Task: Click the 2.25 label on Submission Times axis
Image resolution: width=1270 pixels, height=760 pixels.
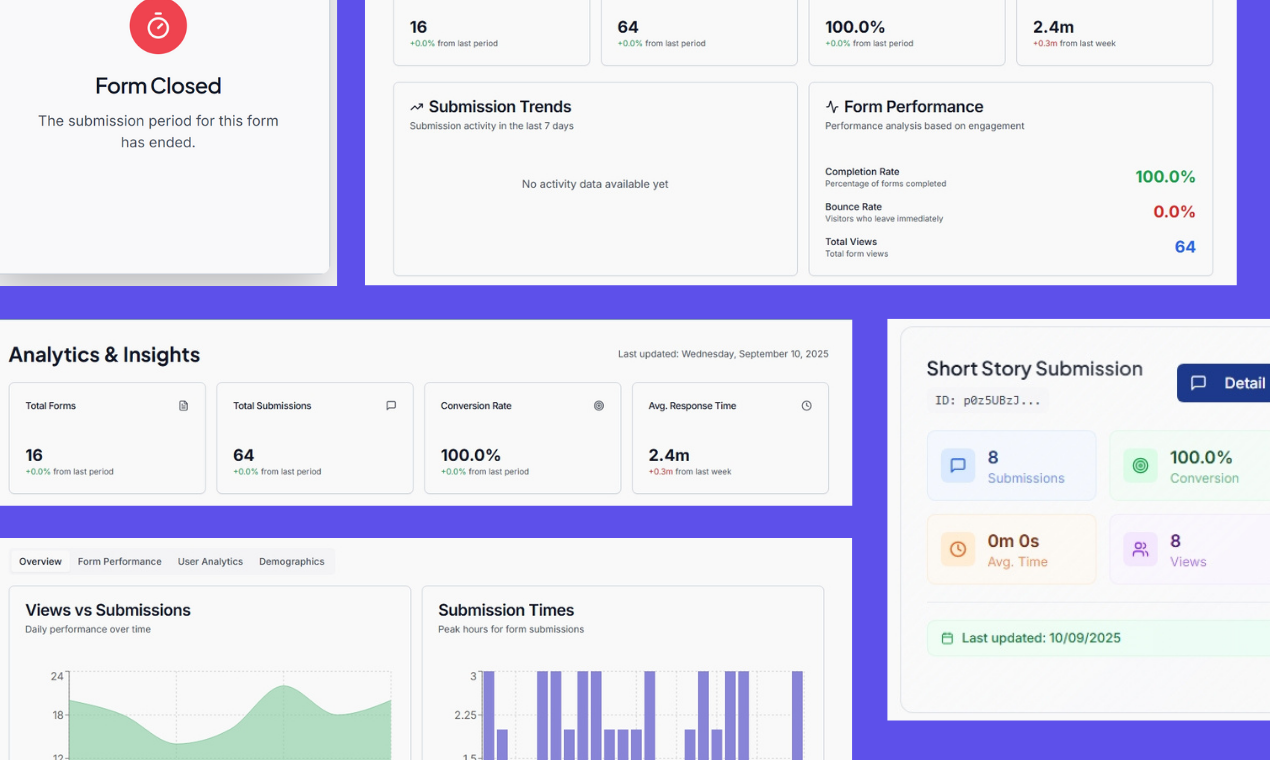Action: pyautogui.click(x=468, y=715)
